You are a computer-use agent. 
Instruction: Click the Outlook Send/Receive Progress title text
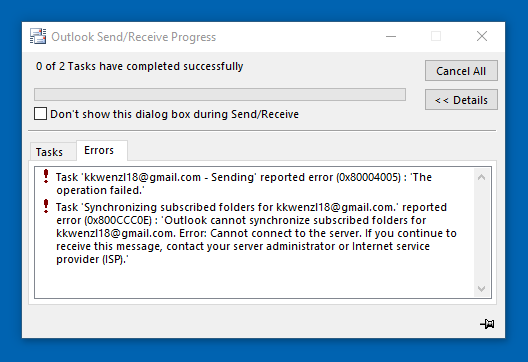133,37
